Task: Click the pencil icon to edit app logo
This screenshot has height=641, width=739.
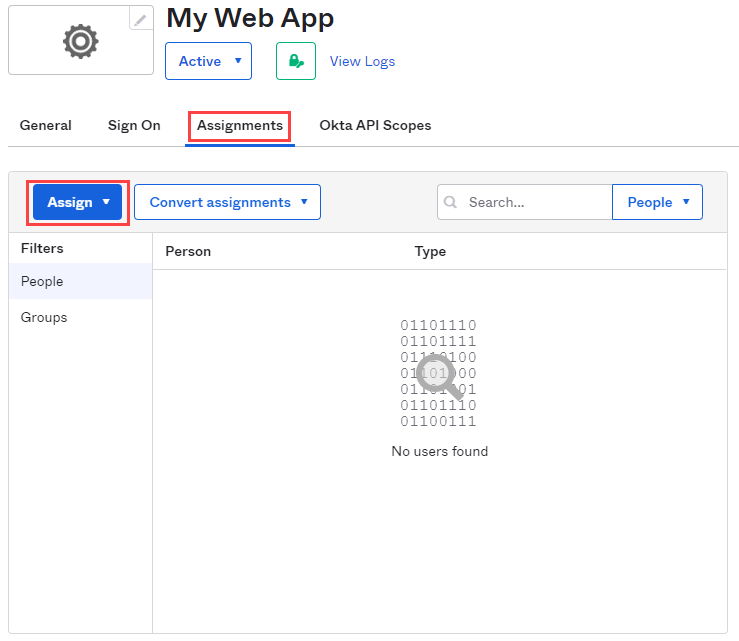Action: [x=141, y=19]
